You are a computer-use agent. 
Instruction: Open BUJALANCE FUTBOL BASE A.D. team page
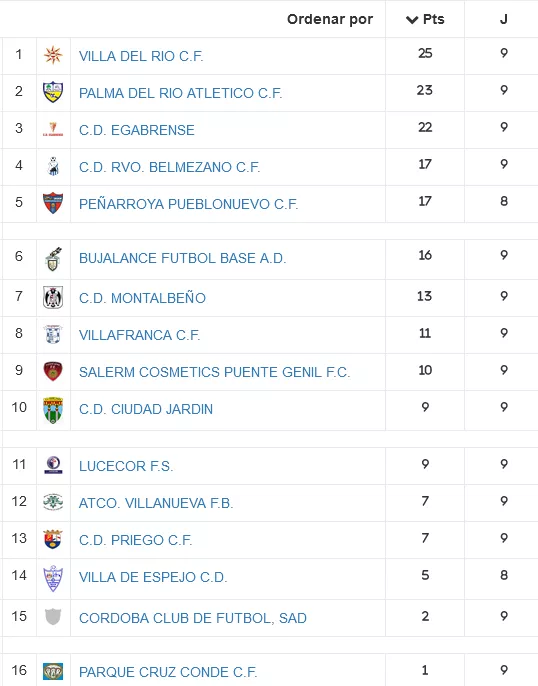[182, 258]
